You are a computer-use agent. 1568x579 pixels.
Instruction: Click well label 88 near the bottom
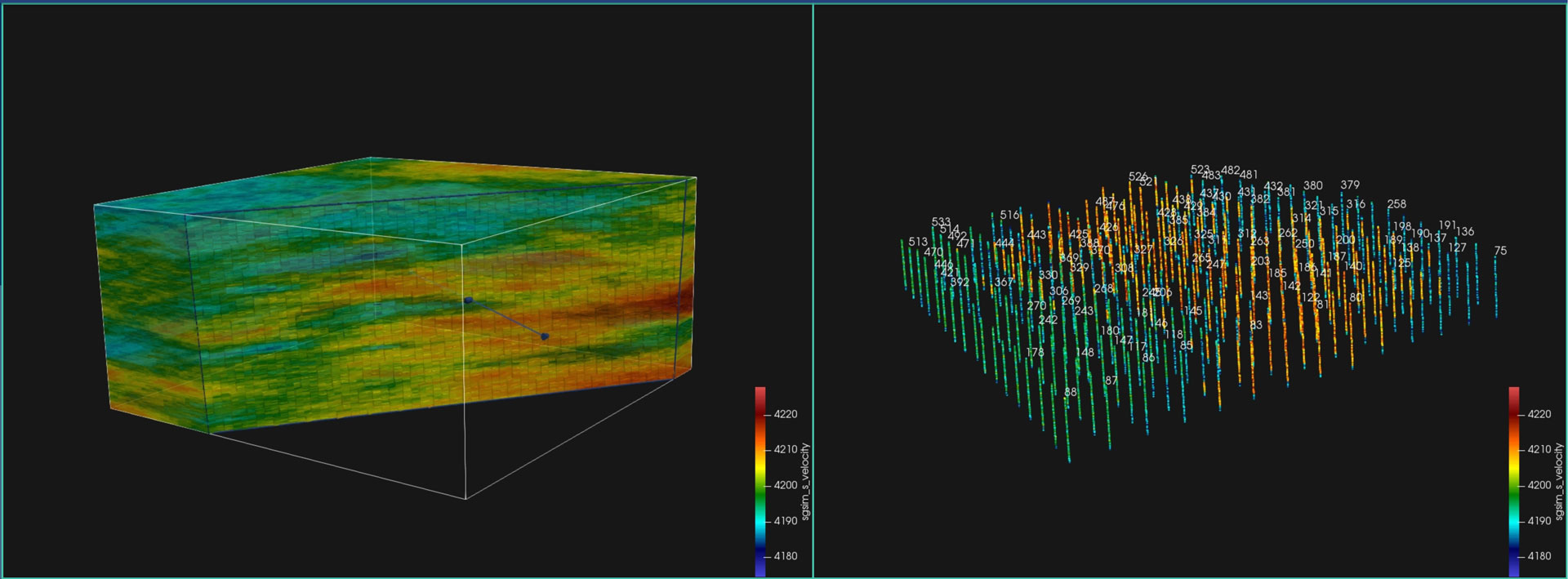tap(1071, 392)
